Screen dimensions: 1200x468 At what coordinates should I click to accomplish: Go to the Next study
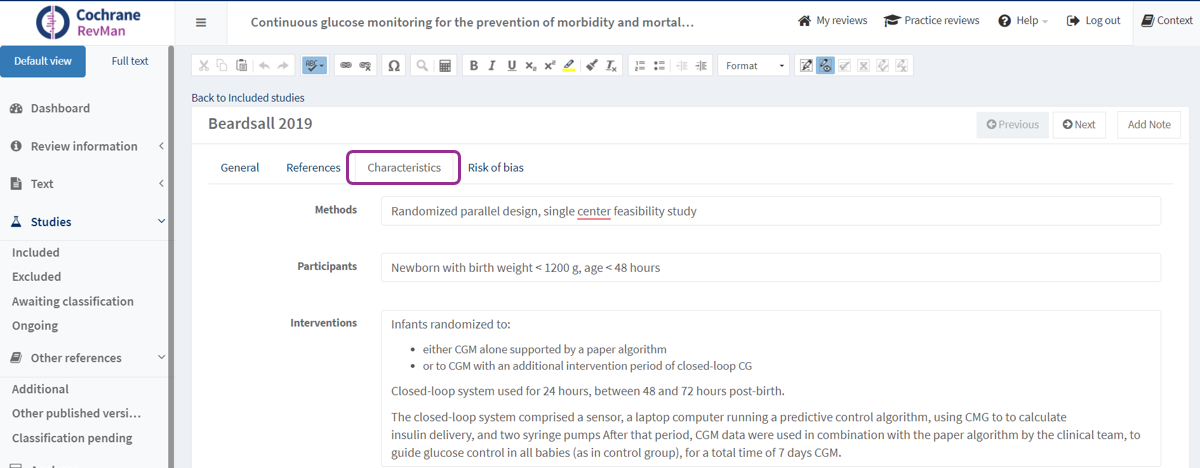coord(1079,125)
